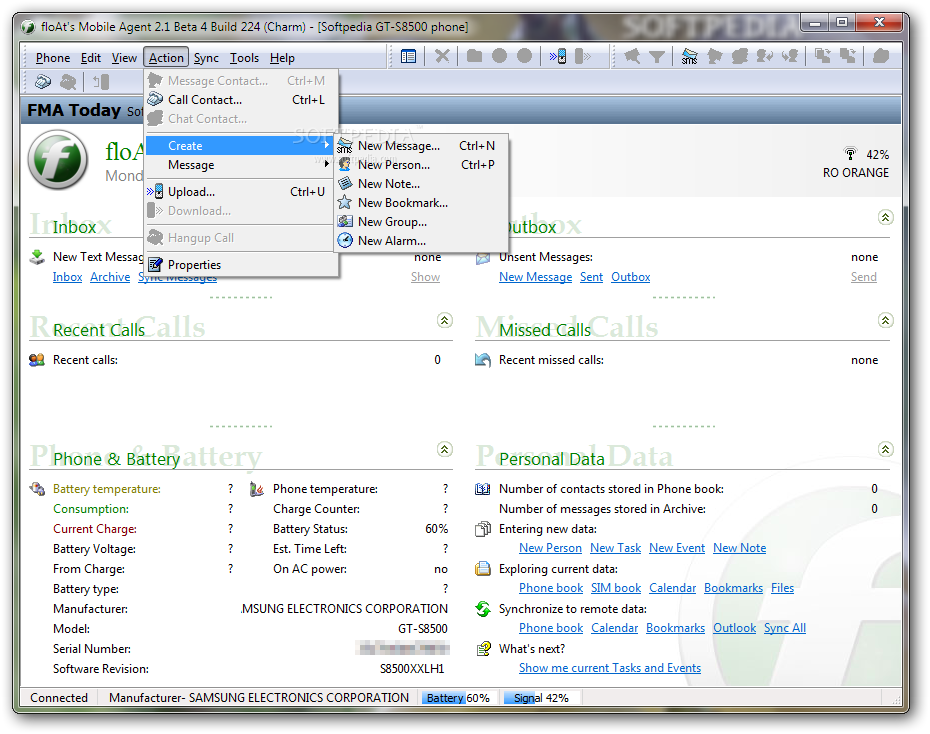The width and height of the screenshot is (930, 734).
Task: Click the delete X toolbar icon
Action: (x=442, y=57)
